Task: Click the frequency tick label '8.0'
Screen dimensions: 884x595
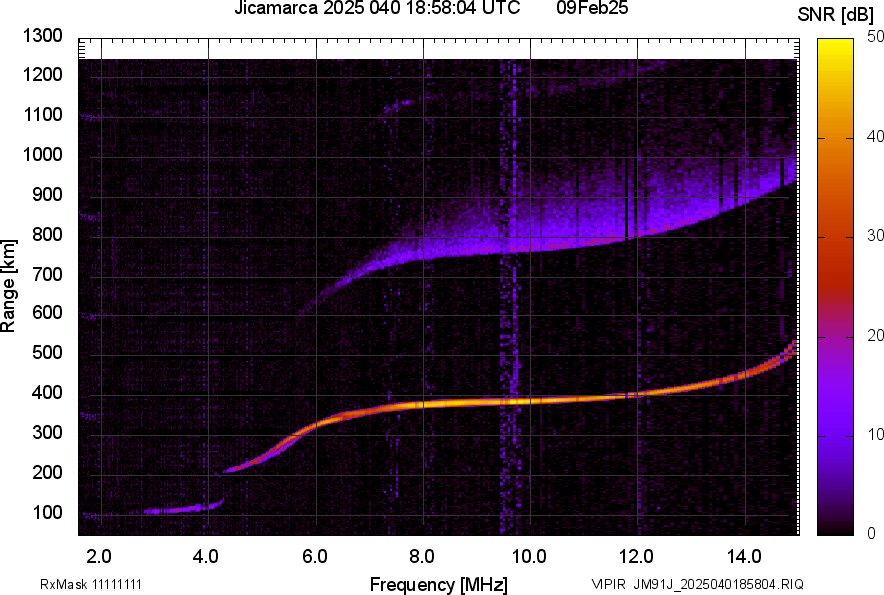Action: pos(421,557)
